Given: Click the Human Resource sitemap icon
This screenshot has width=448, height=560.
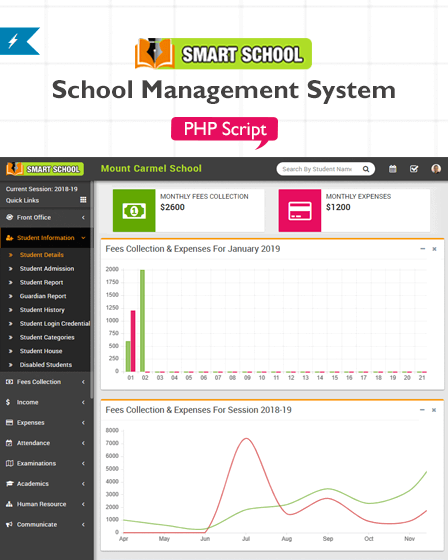Looking at the screenshot, I should pos(9,504).
